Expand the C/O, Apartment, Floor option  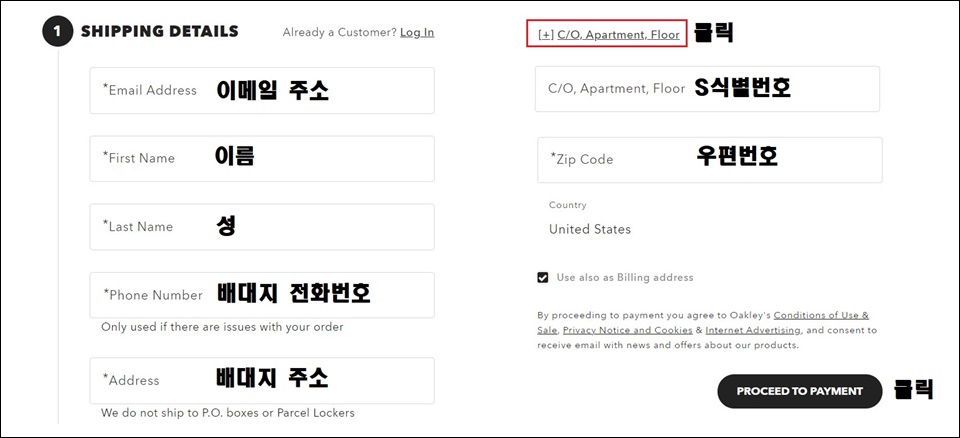click(x=609, y=35)
